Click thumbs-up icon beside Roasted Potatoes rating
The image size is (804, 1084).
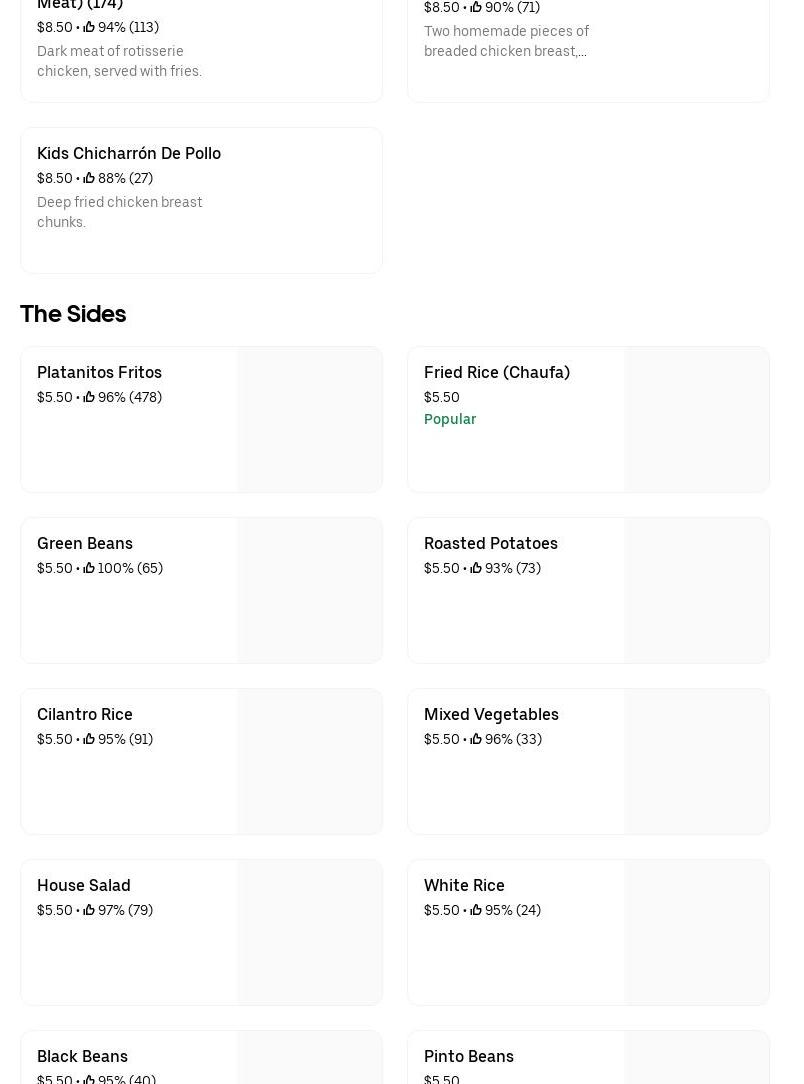point(476,568)
